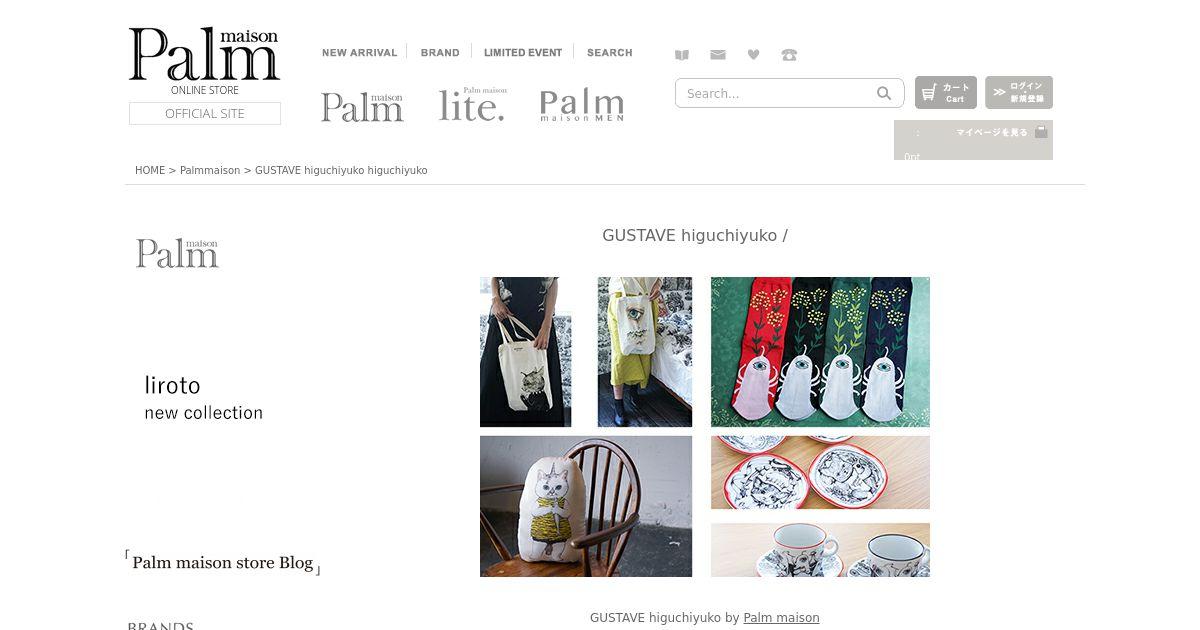Open the Palm maison store Blog link

coord(223,563)
